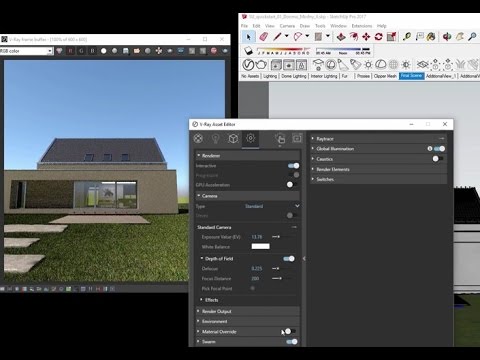Select the Paint Bucket tool
This screenshot has width=480, height=360.
(x=431, y=36)
